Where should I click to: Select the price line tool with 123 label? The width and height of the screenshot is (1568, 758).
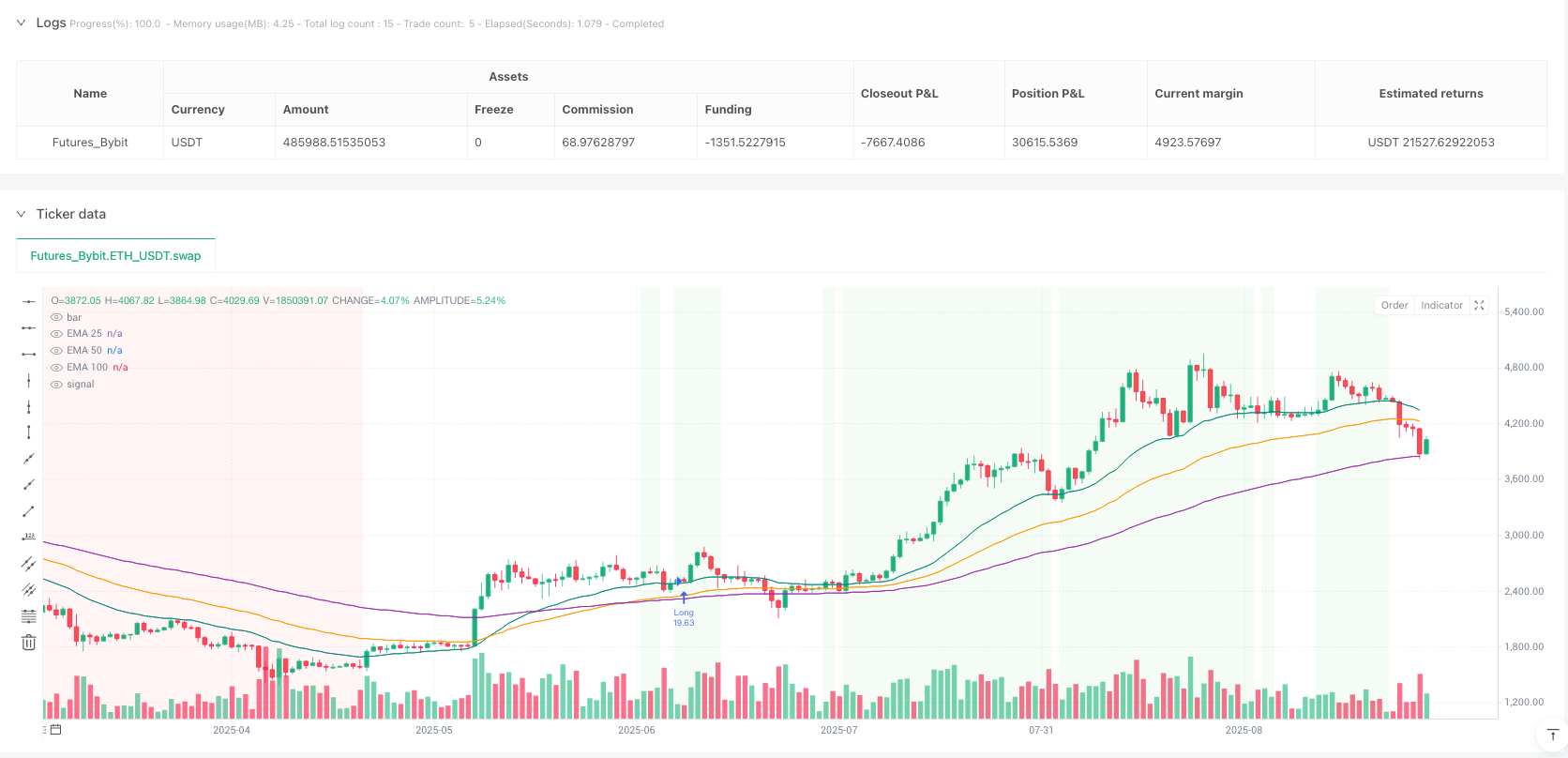[29, 538]
